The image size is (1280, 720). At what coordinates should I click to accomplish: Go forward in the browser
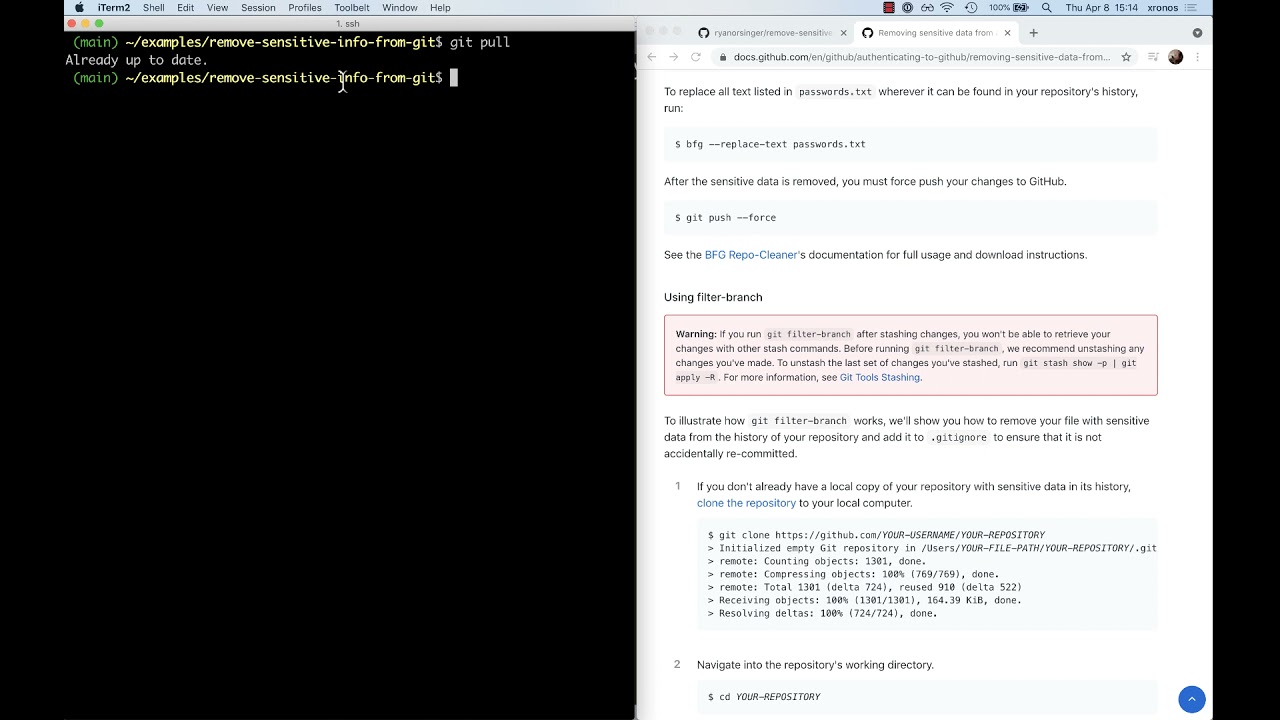[x=673, y=57]
